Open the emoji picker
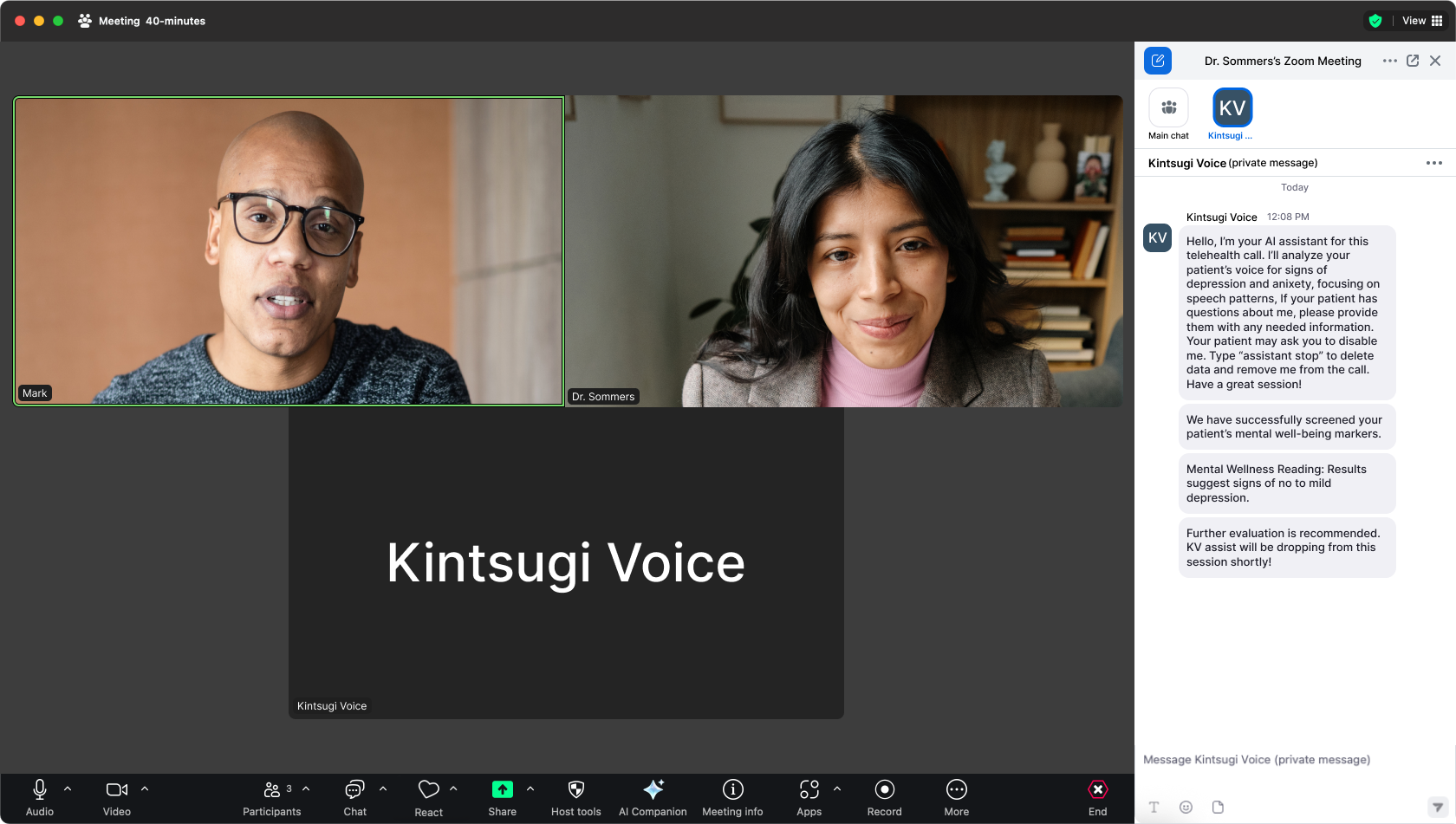 [1186, 807]
